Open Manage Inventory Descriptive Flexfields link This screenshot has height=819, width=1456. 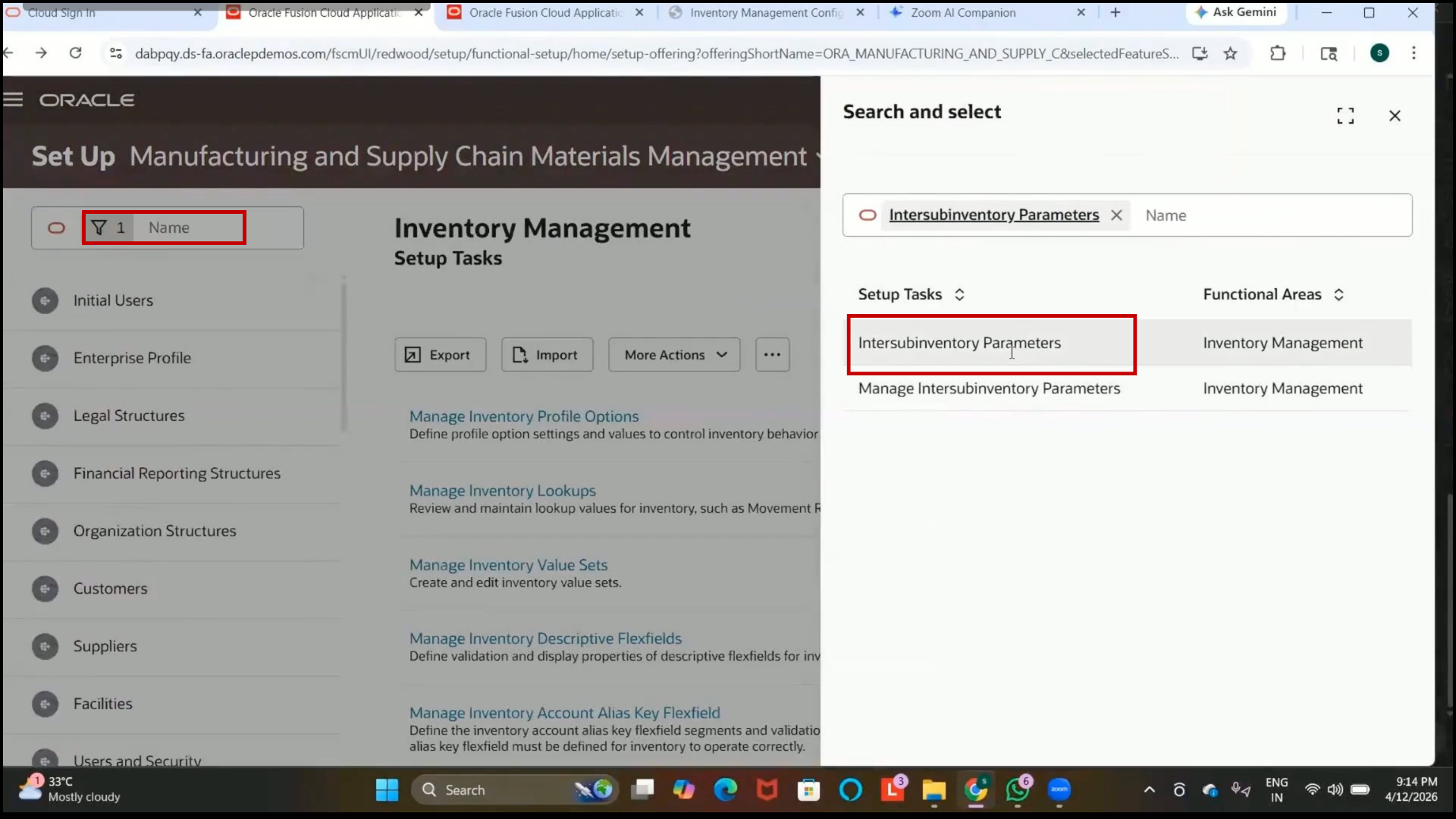[x=545, y=639]
